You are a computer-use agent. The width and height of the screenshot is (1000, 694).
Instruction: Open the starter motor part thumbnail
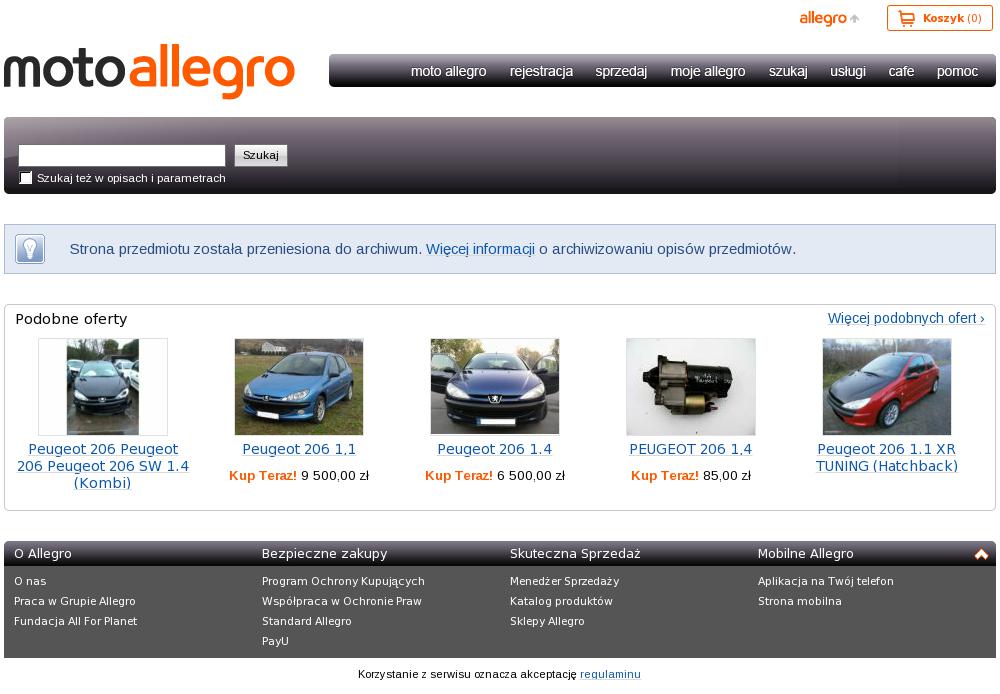[x=691, y=387]
